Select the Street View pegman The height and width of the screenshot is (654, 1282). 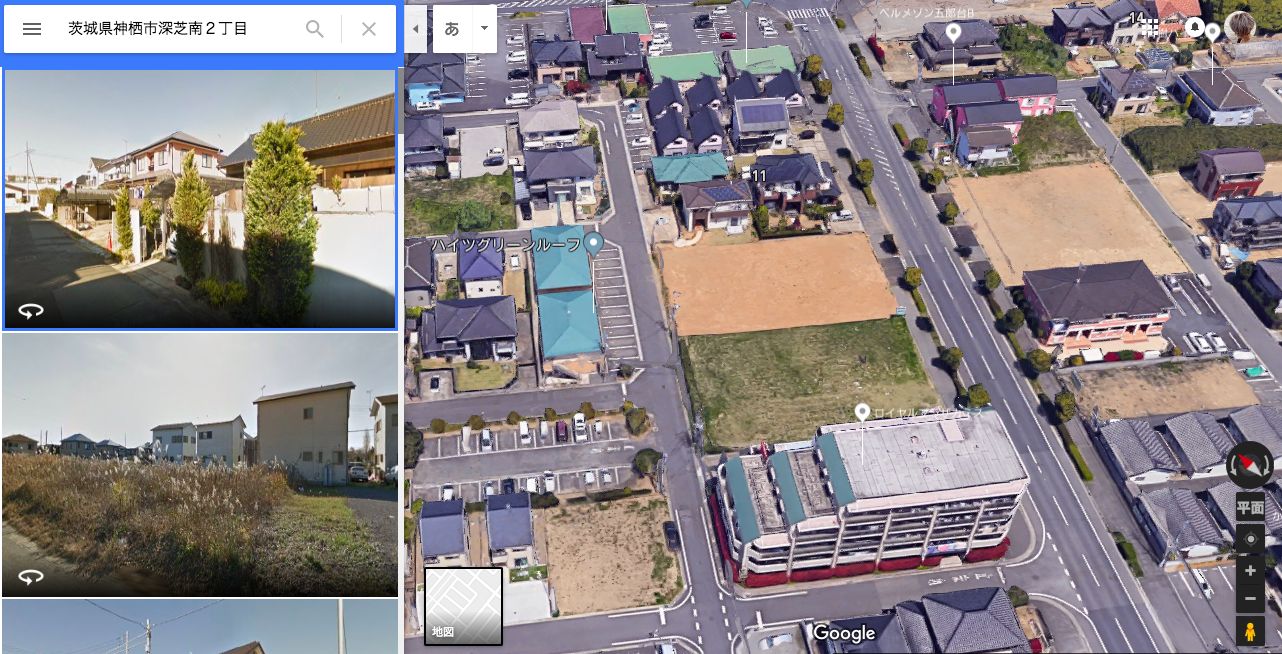coord(1250,632)
